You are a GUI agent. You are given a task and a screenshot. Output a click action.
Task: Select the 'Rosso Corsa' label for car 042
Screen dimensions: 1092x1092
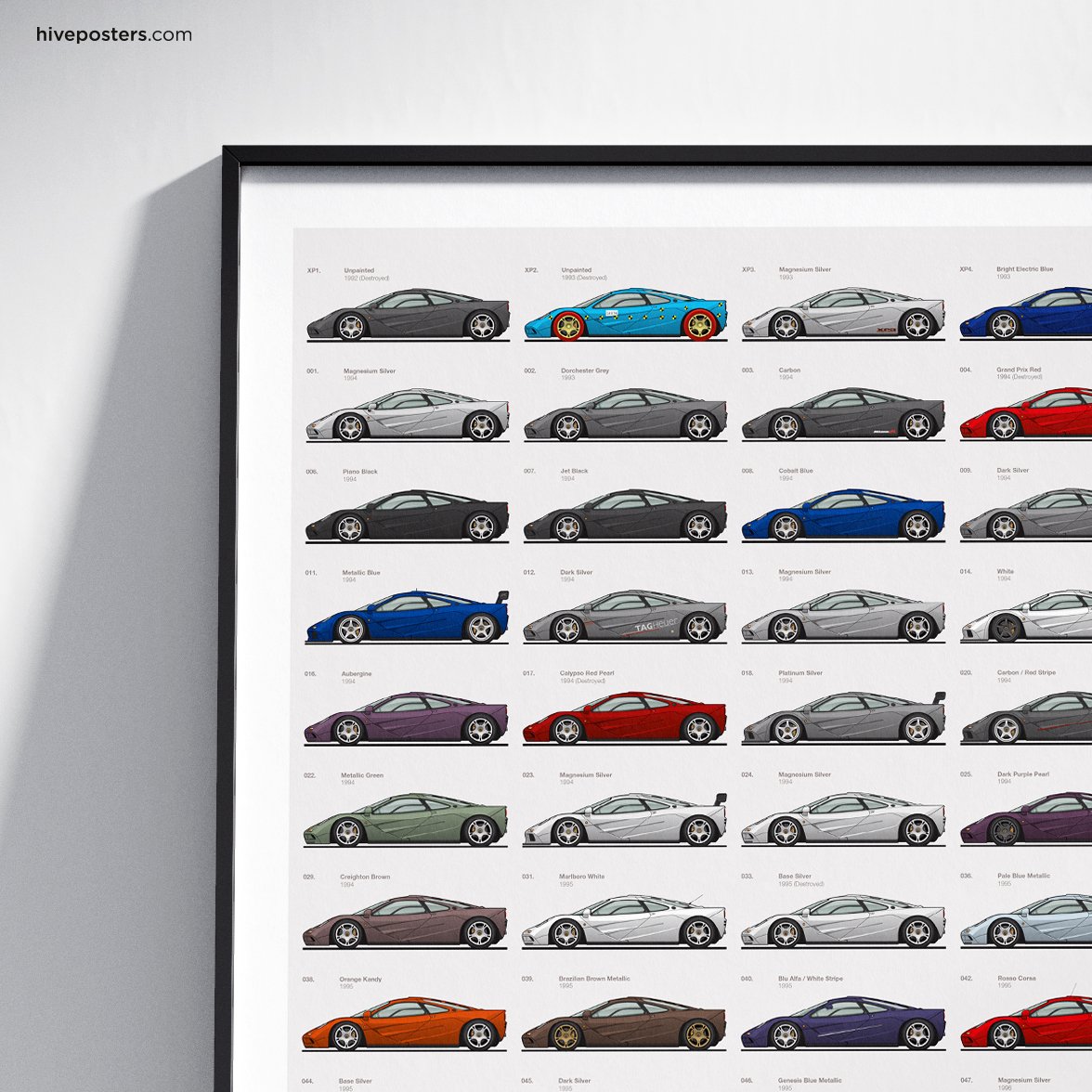tap(1017, 978)
